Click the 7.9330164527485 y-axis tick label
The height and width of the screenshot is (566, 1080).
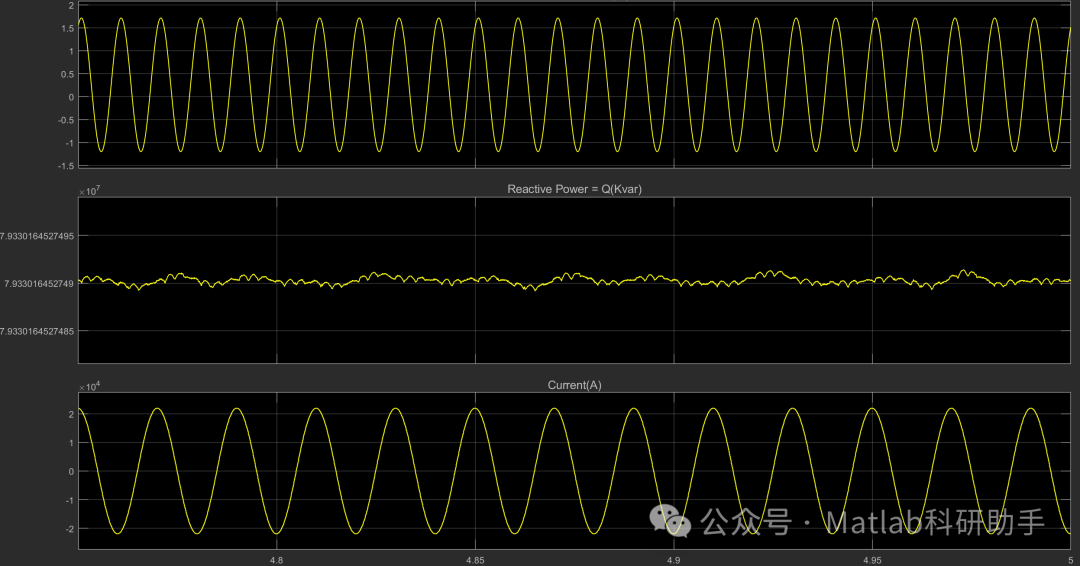(x=37, y=331)
